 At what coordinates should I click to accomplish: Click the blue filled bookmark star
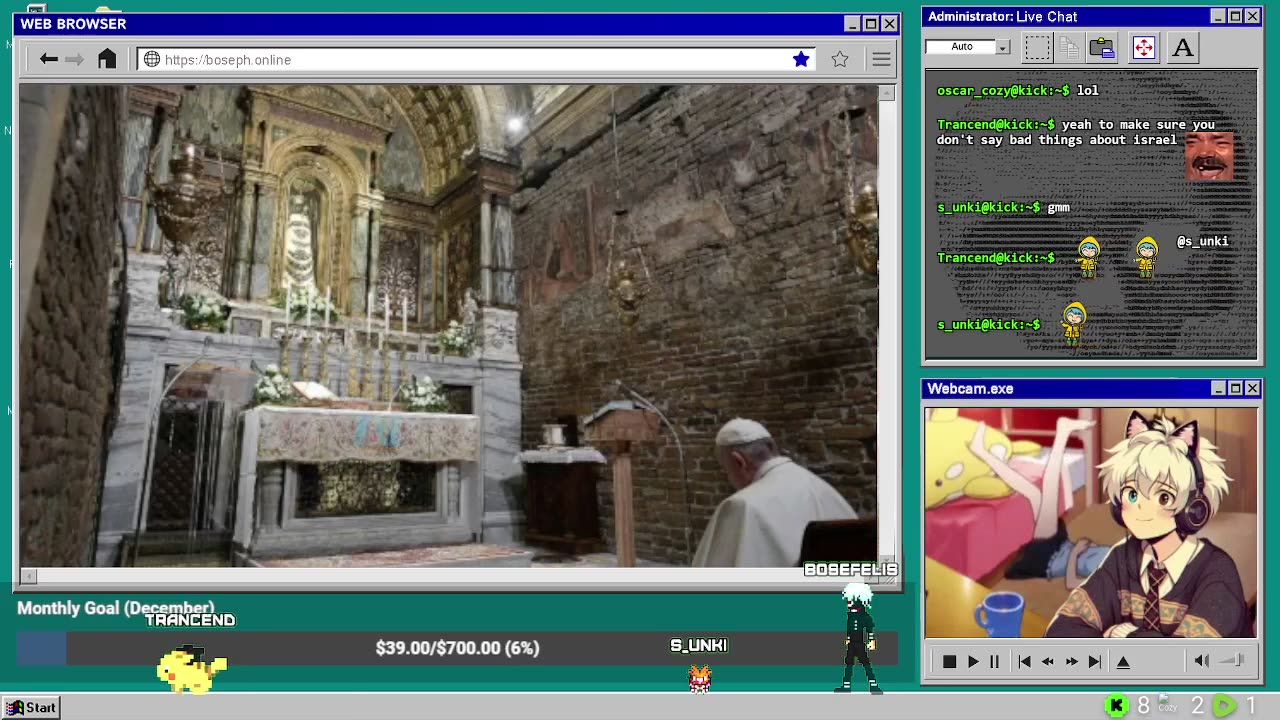801,60
